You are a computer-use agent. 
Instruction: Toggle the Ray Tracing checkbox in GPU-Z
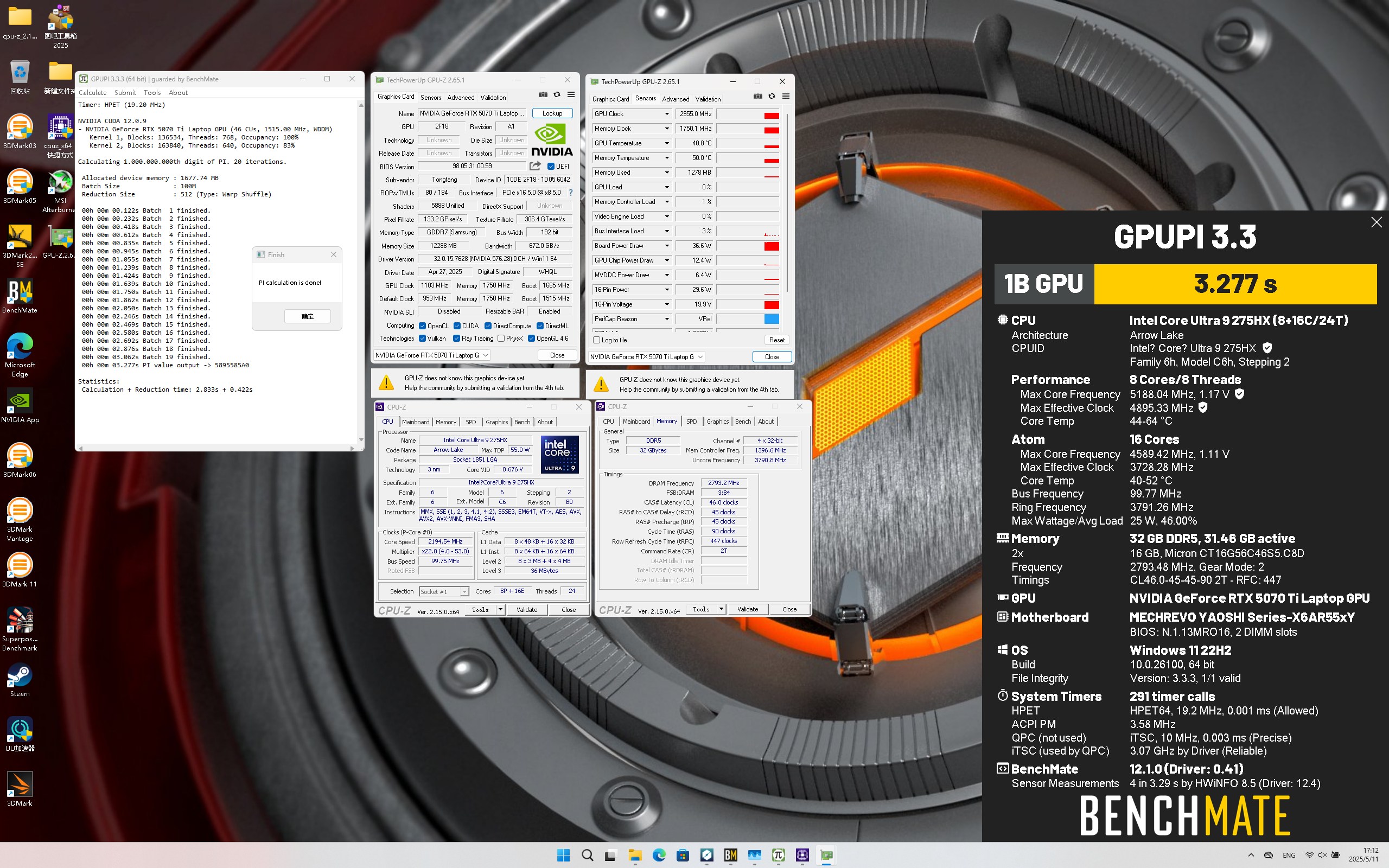(457, 339)
